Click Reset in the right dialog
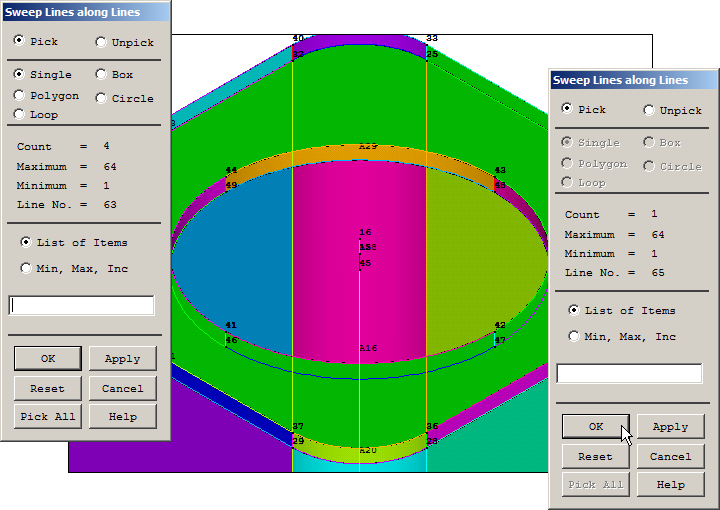The image size is (720, 510). [x=596, y=456]
